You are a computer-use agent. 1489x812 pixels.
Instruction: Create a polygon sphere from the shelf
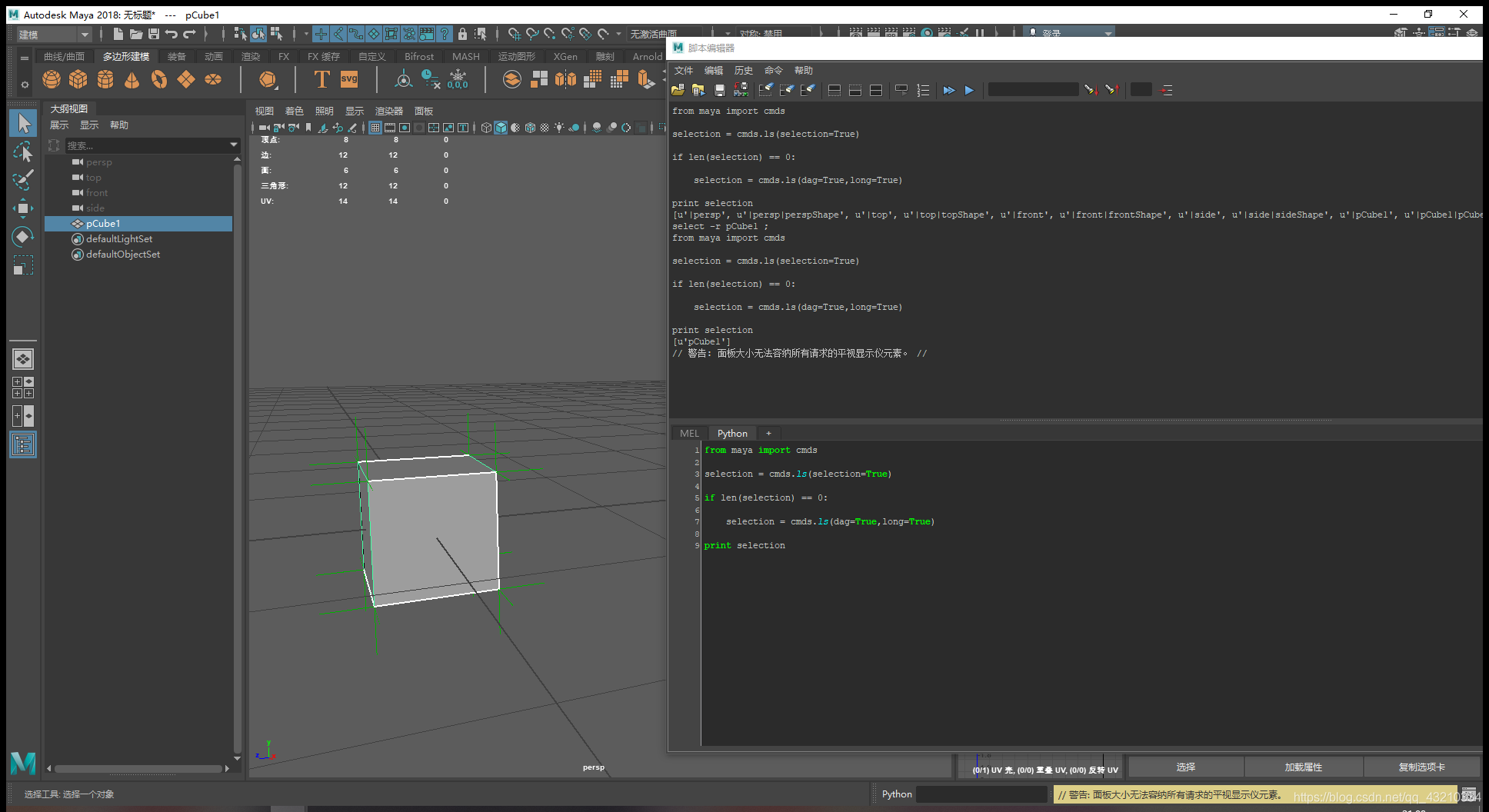tap(51, 79)
